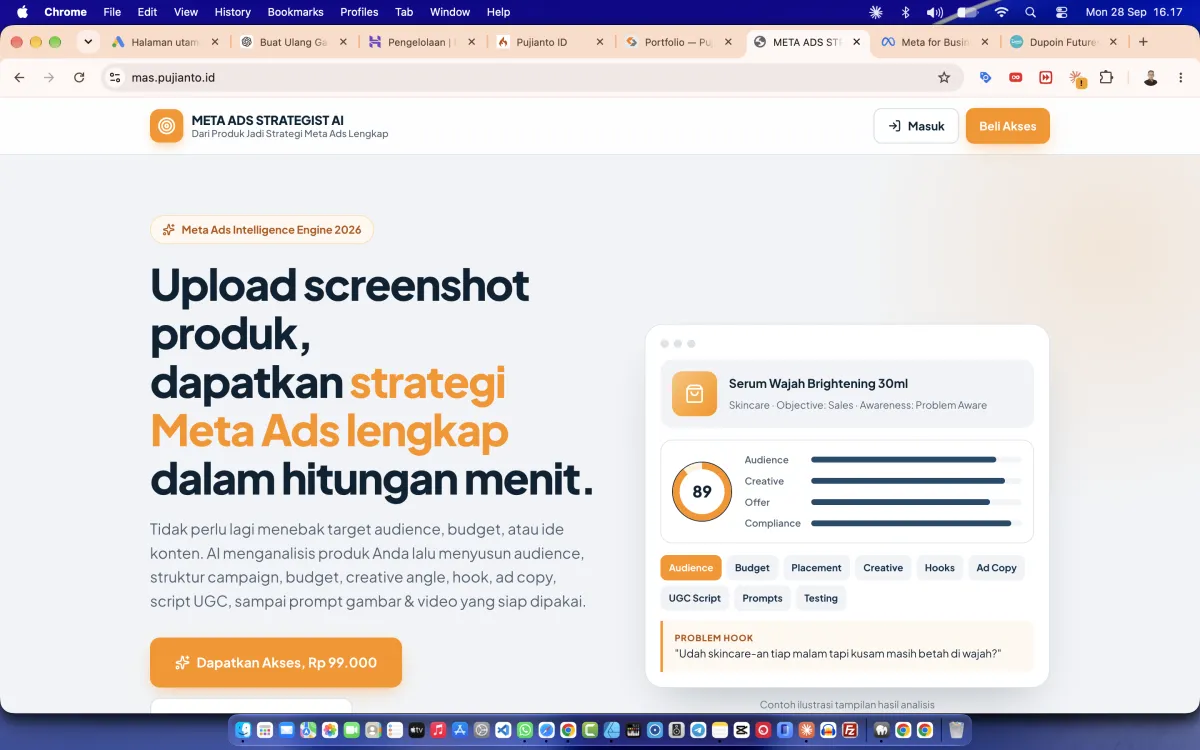Open the File menu

[112, 12]
